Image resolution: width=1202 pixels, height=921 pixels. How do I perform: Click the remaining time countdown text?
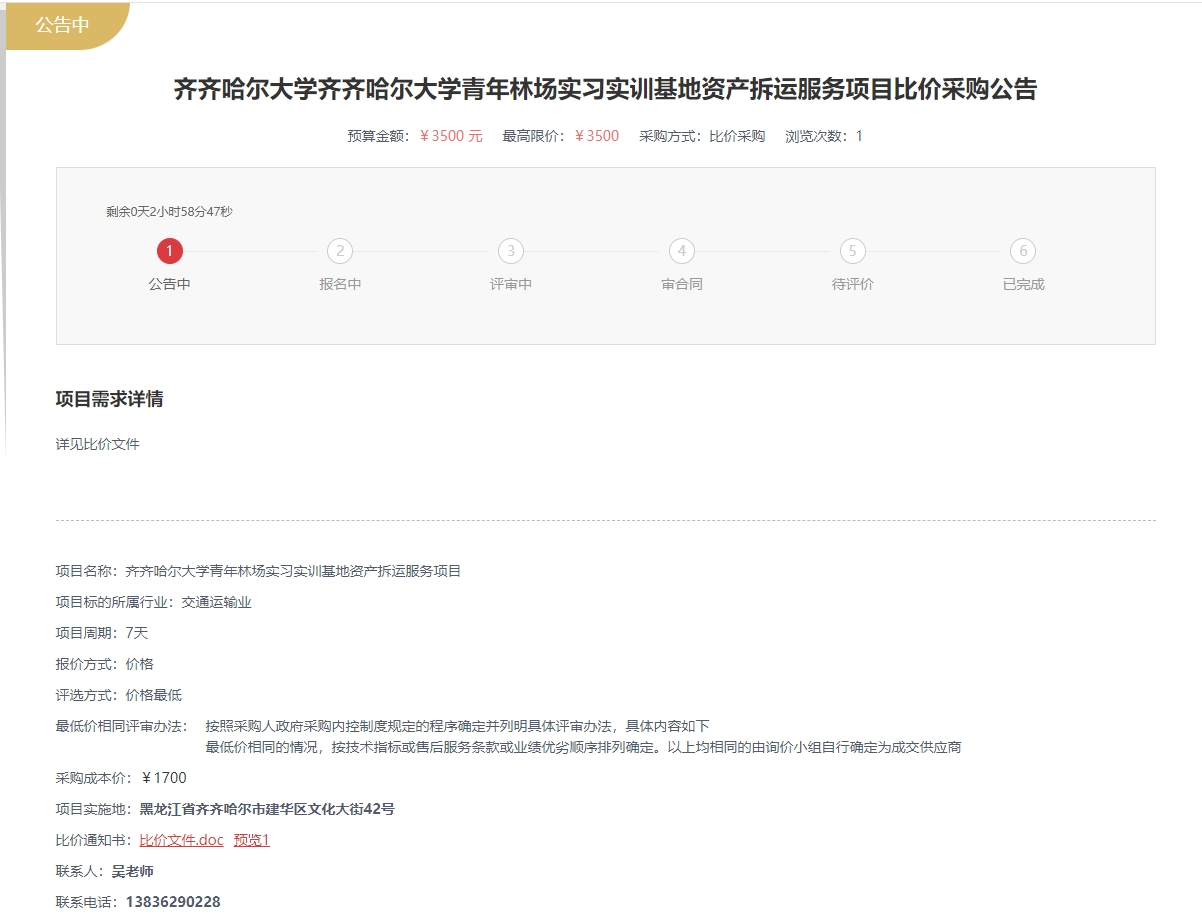pyautogui.click(x=169, y=212)
